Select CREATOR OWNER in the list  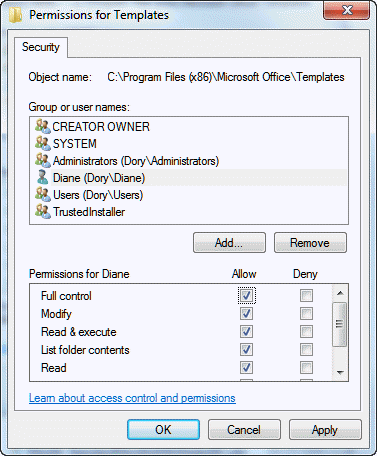[101, 127]
